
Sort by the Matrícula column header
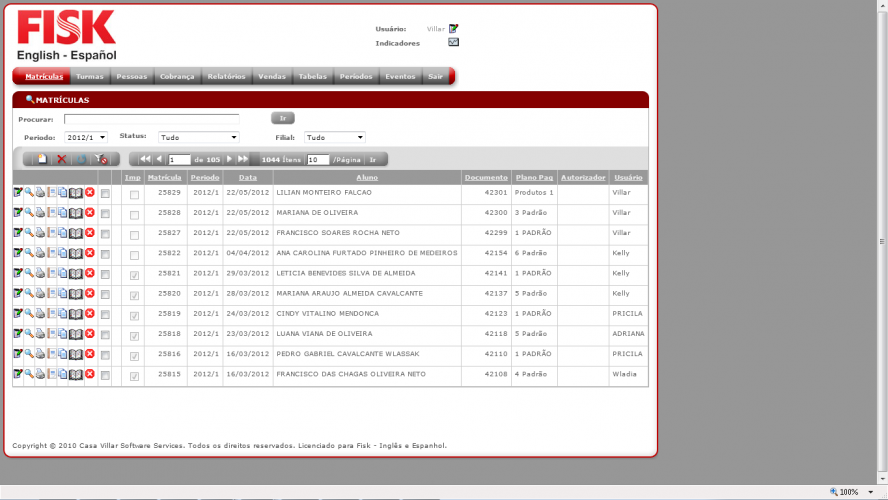click(164, 177)
